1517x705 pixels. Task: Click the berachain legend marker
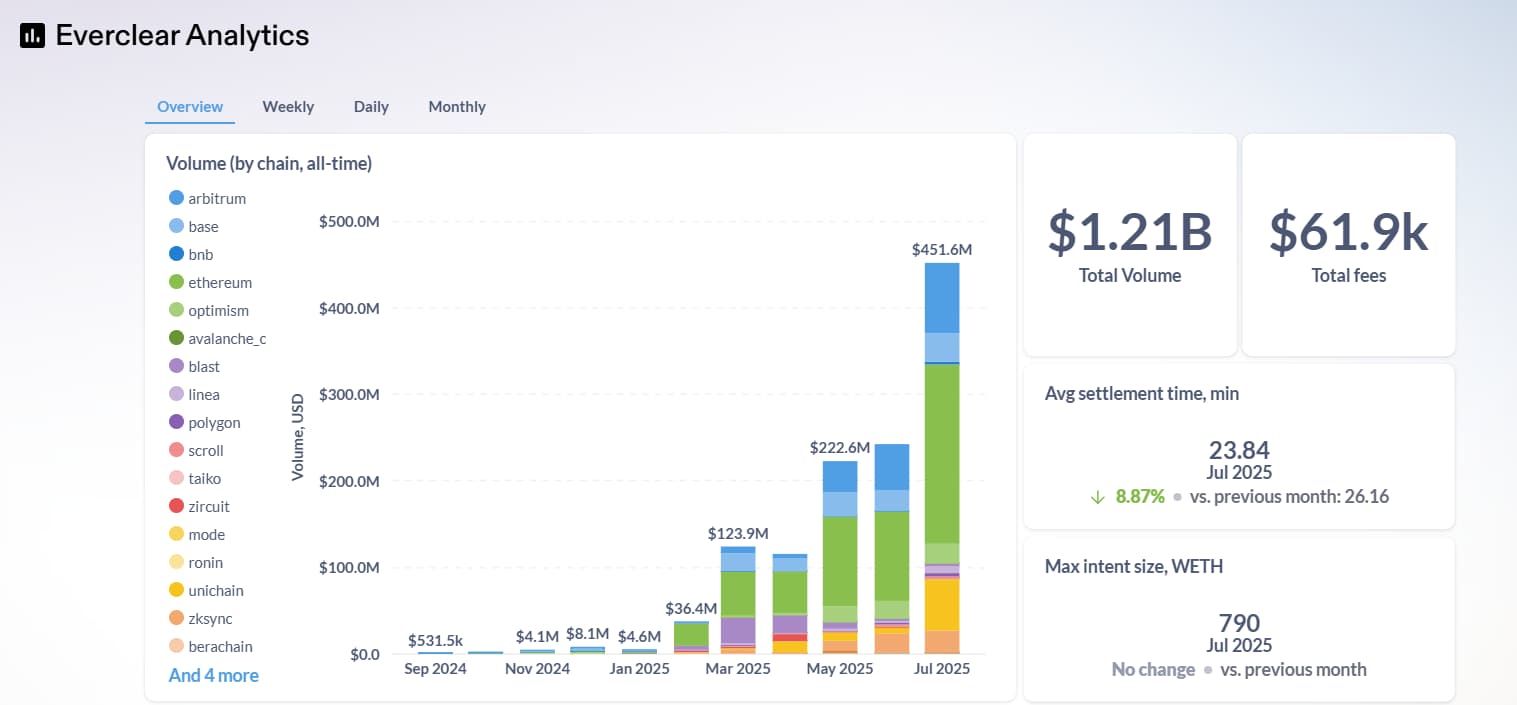[177, 647]
